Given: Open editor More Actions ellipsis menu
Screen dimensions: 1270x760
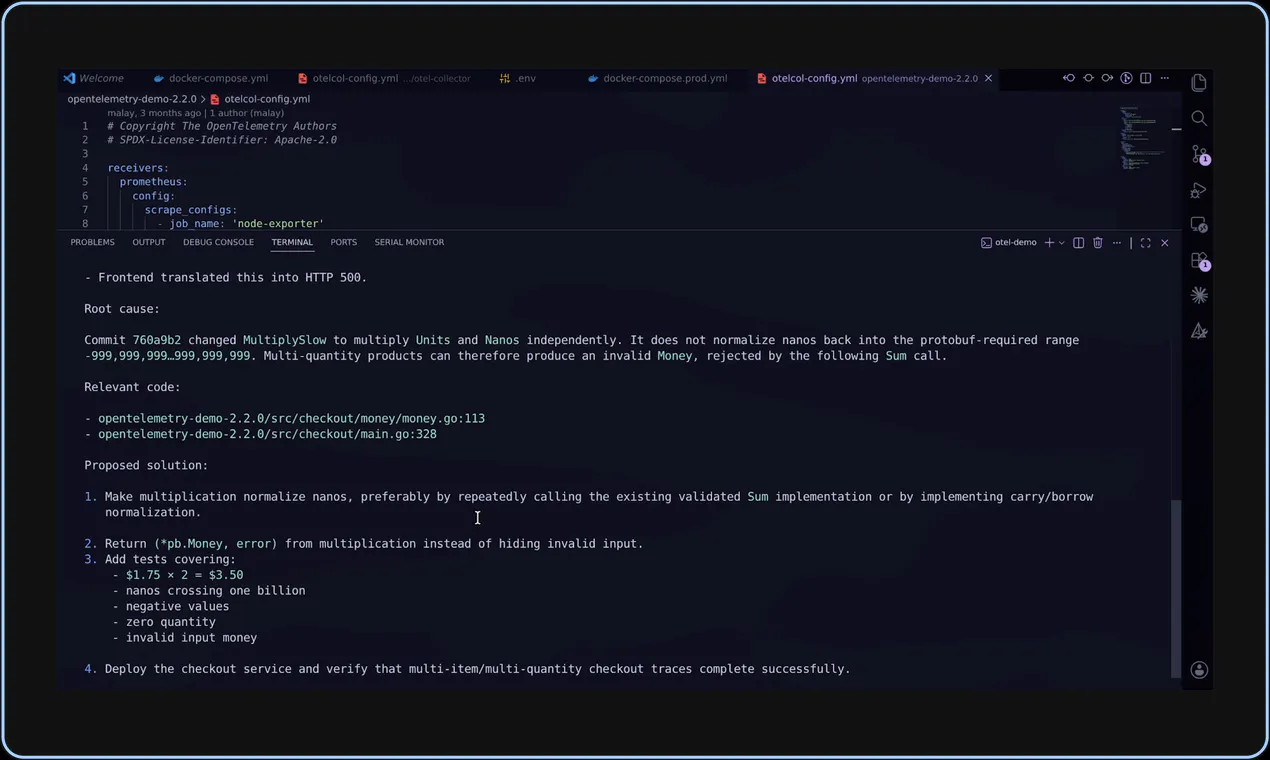Looking at the screenshot, I should click(1165, 78).
